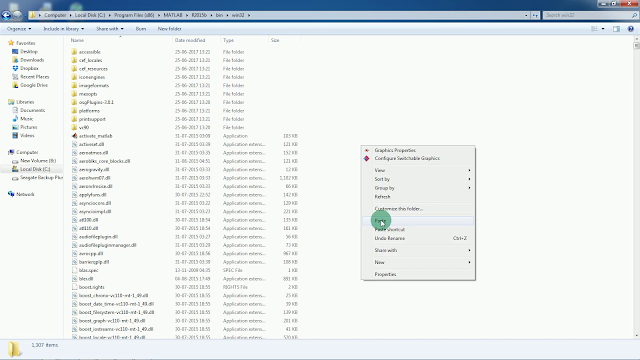640x360 pixels.
Task: Open the Music library
Action: [x=27, y=118]
